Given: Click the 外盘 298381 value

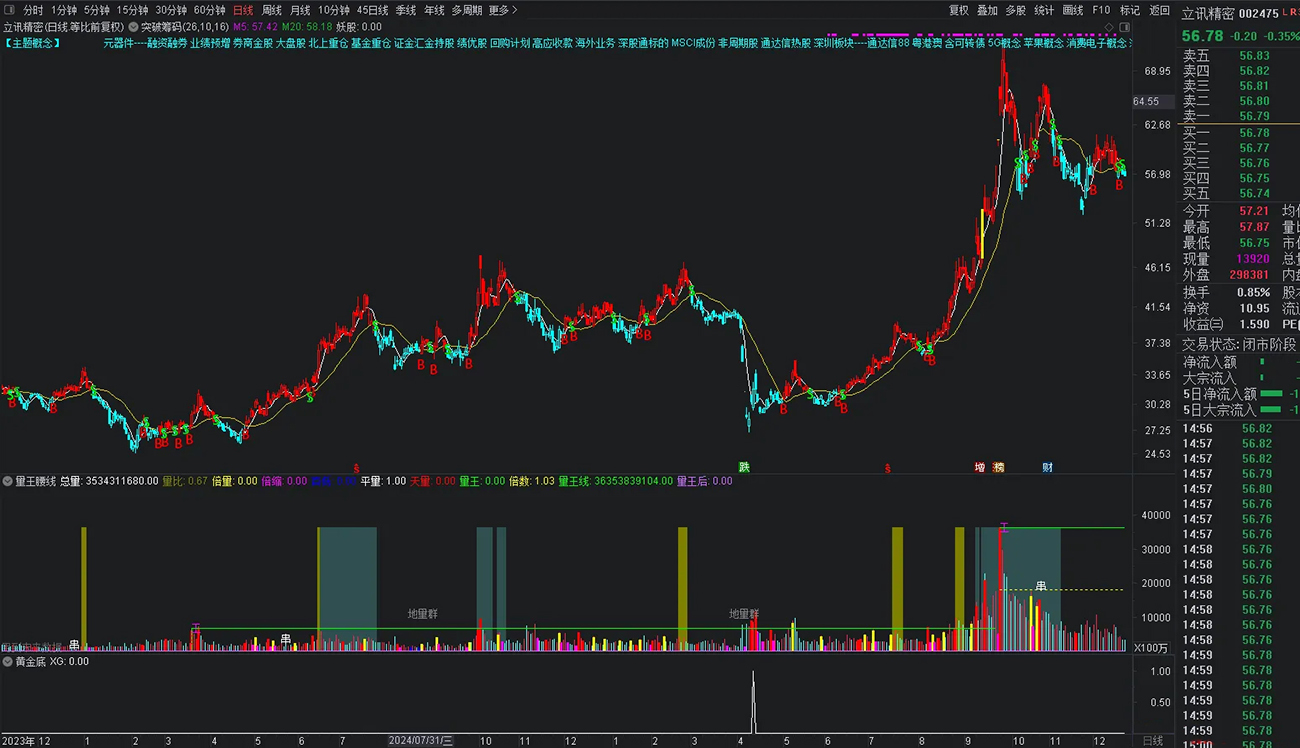Looking at the screenshot, I should tap(1250, 275).
